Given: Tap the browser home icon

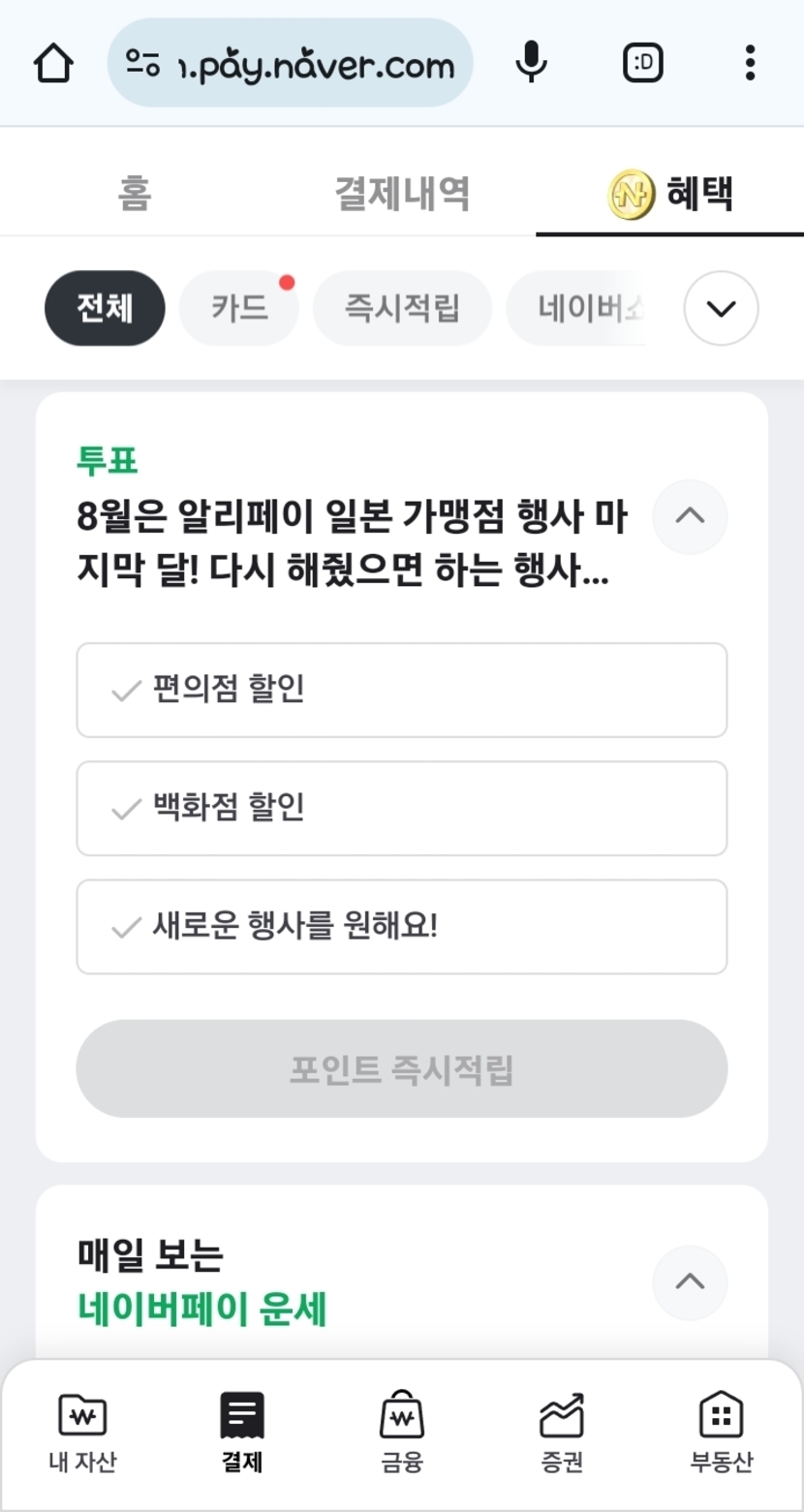Looking at the screenshot, I should pyautogui.click(x=53, y=64).
